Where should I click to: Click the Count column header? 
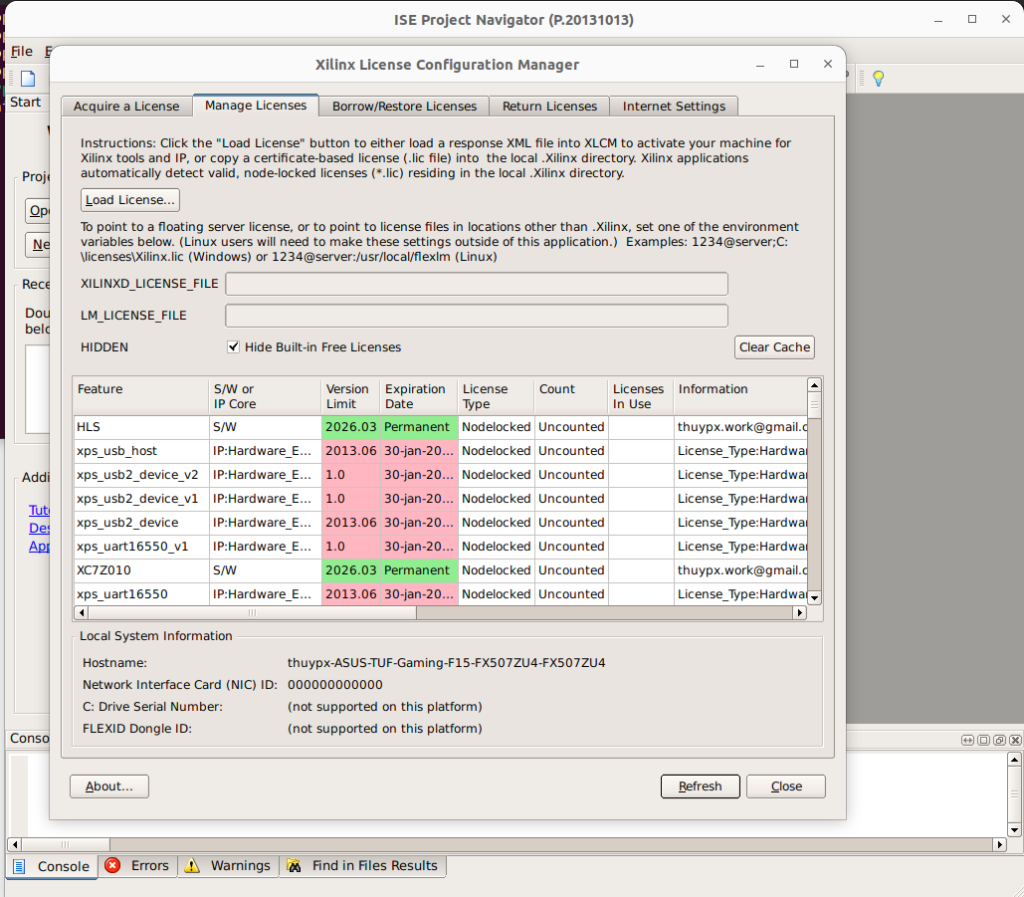tap(572, 396)
